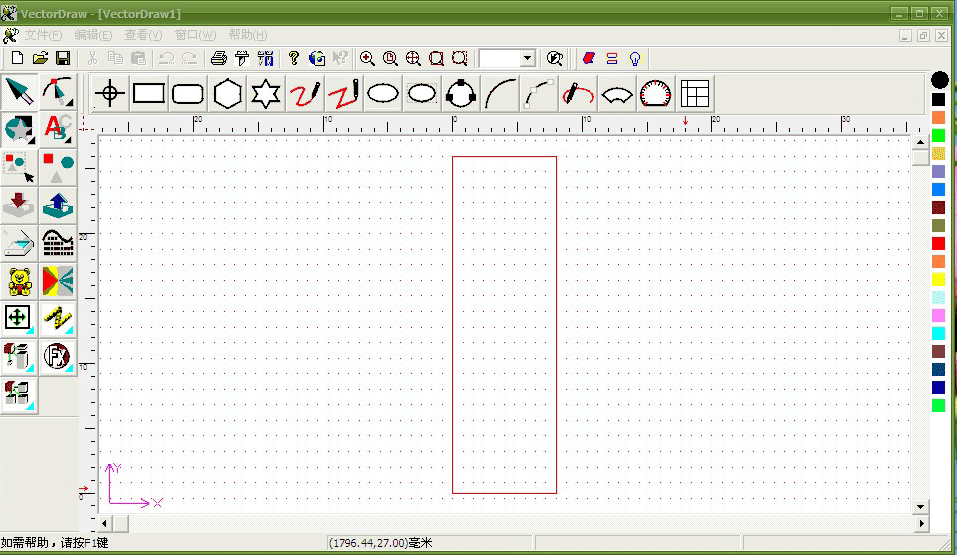
Task: Click the yellow question mark help icon
Action: click(x=294, y=58)
